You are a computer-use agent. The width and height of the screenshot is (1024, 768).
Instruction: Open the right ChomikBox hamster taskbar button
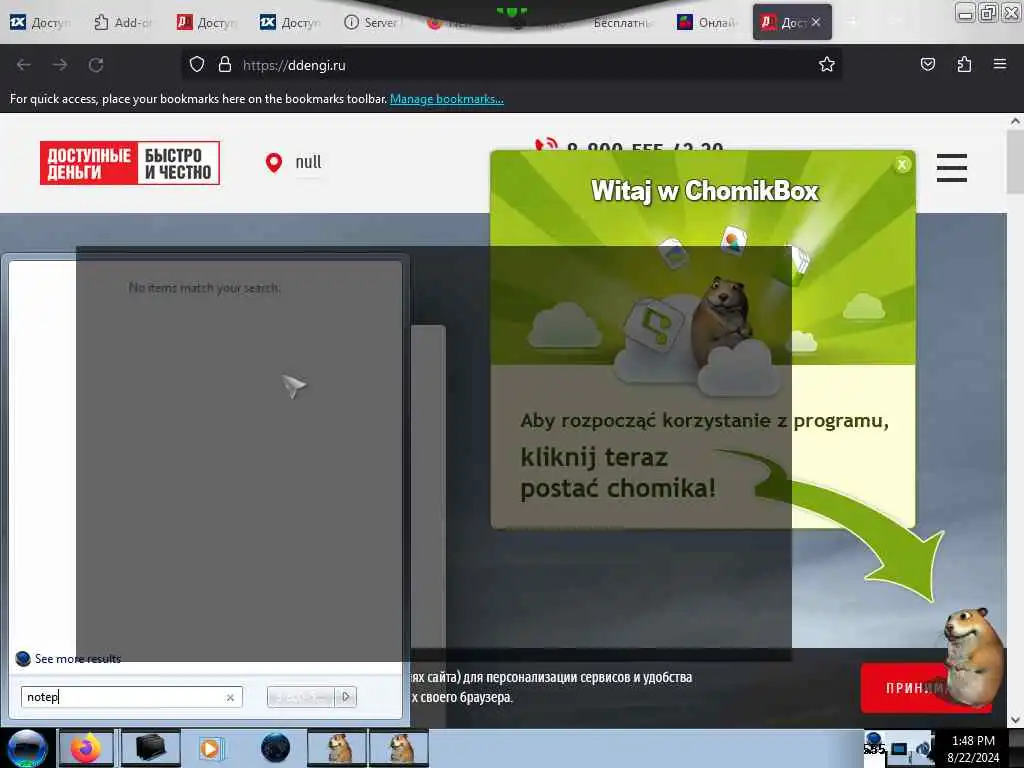[399, 748]
